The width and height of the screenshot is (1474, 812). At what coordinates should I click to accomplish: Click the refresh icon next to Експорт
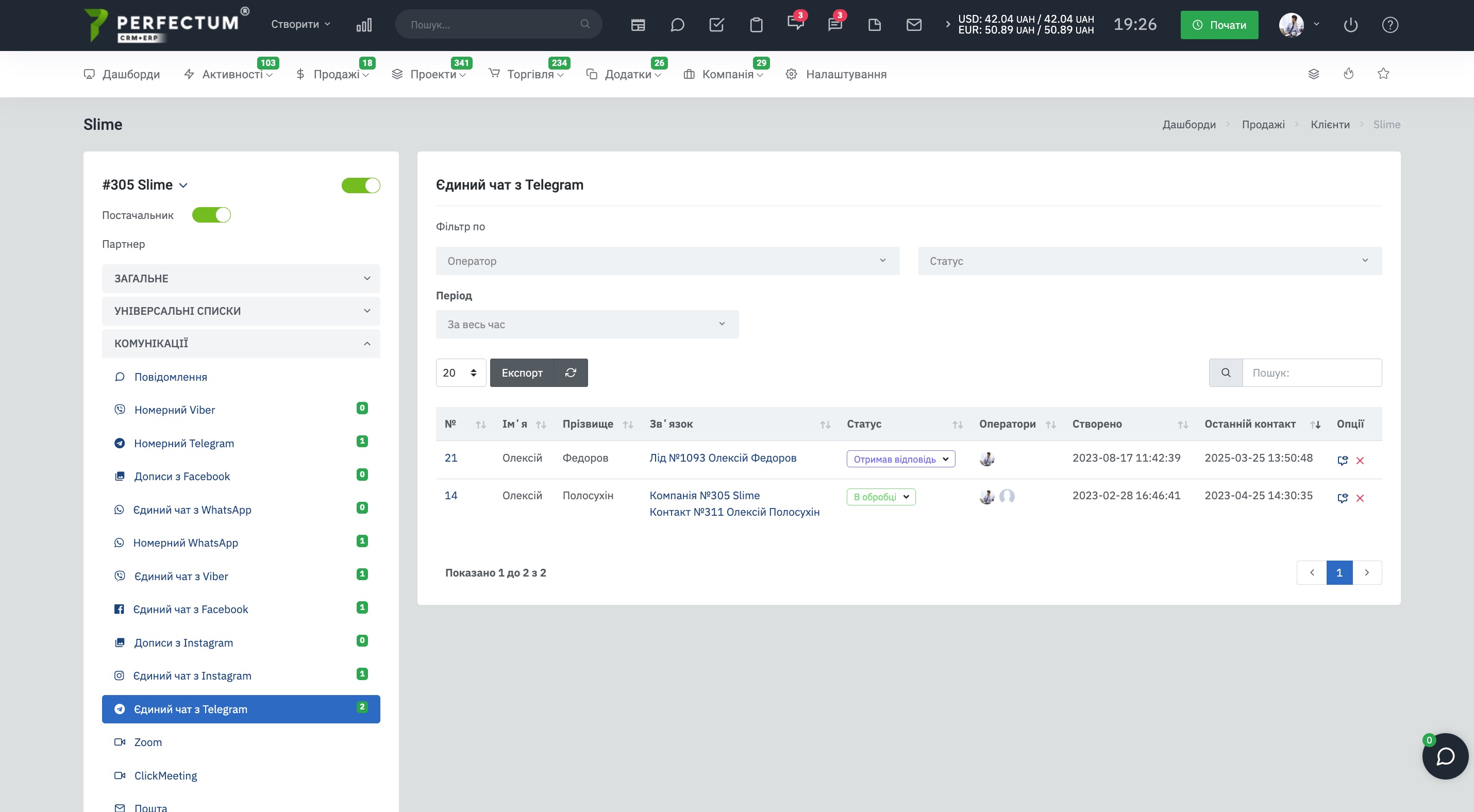click(x=571, y=373)
